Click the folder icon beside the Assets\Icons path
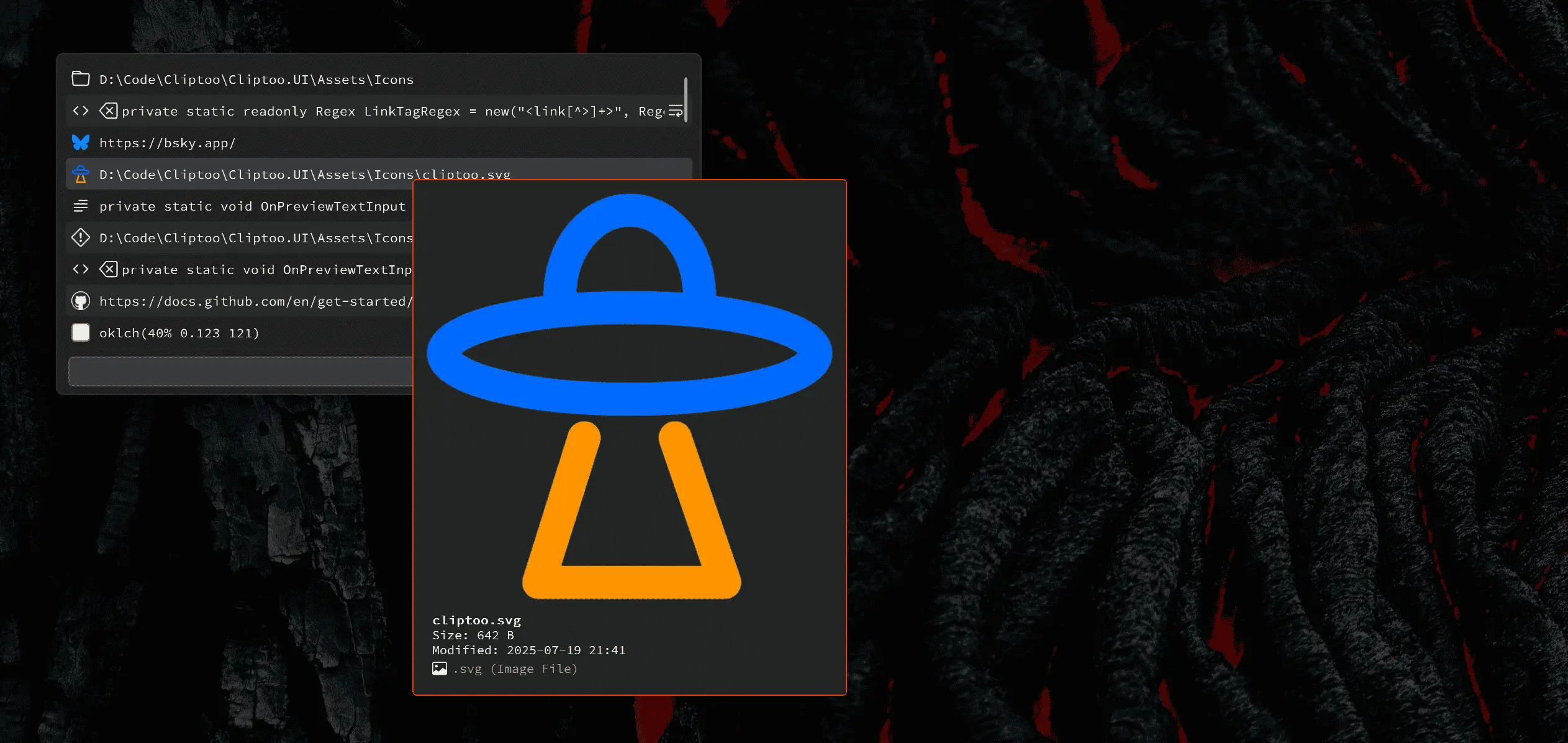Image resolution: width=1568 pixels, height=743 pixels. pos(81,79)
